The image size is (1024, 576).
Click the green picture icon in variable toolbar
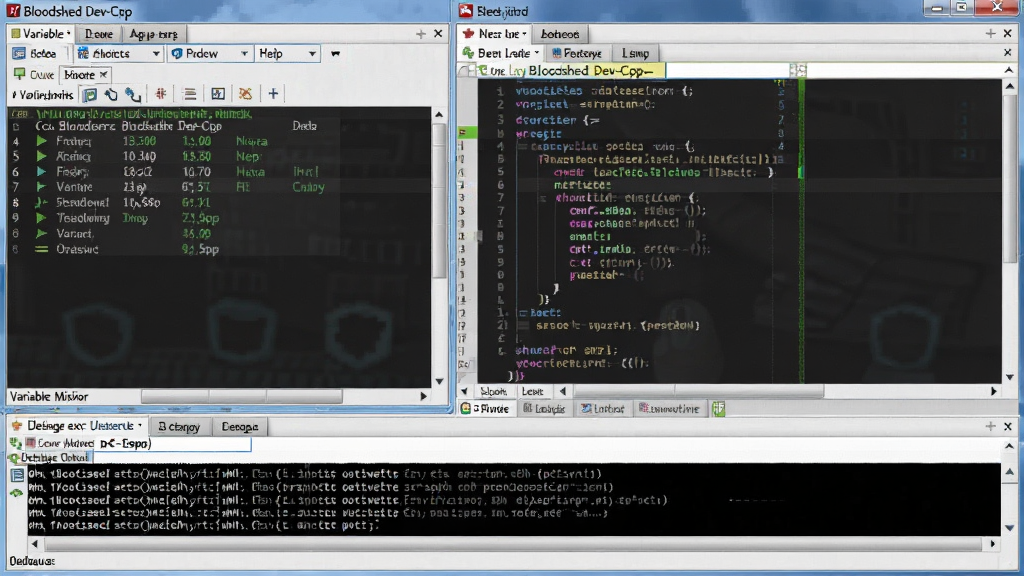pos(89,95)
